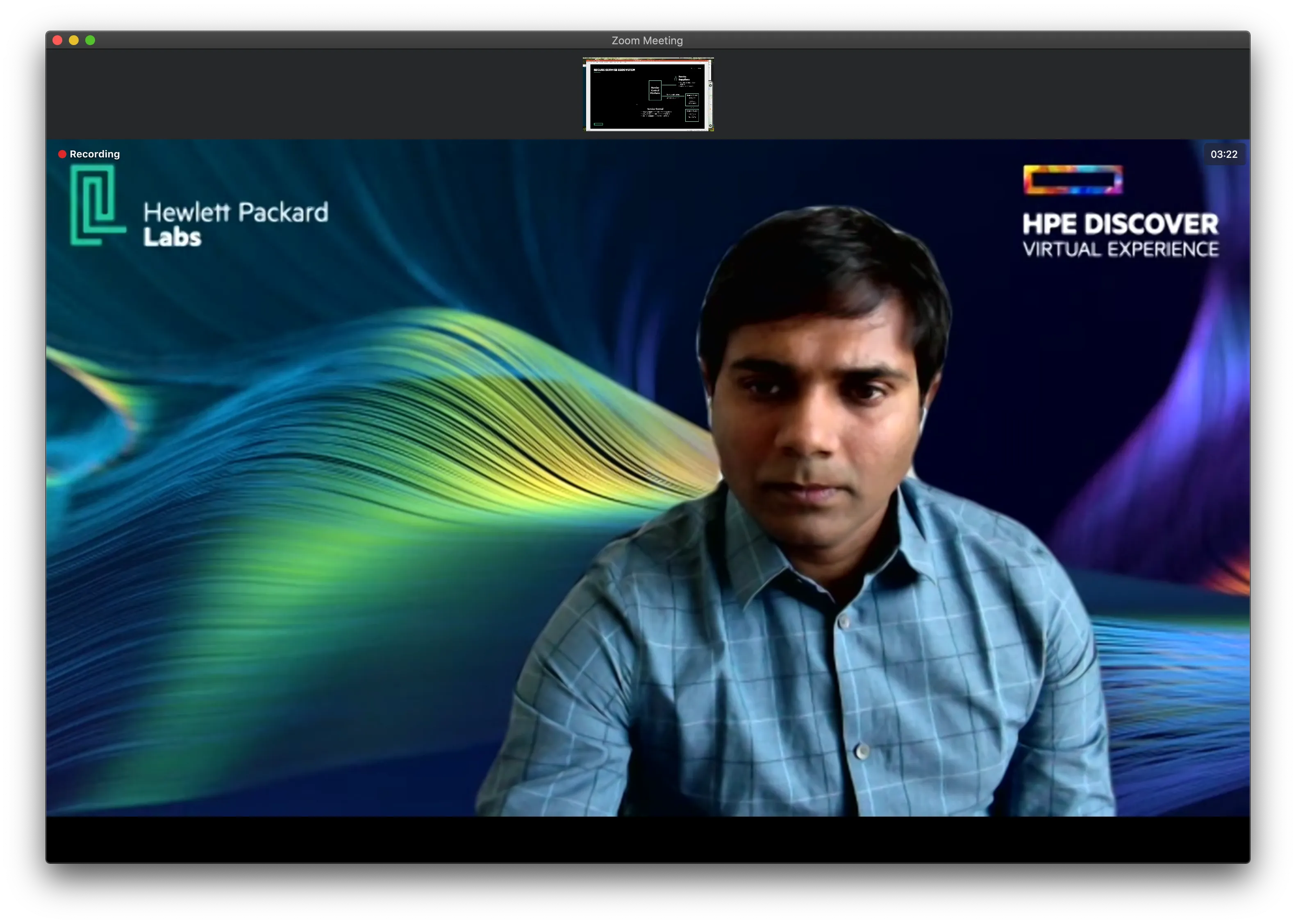The width and height of the screenshot is (1296, 924).
Task: Click the Zoom Meeting title bar text
Action: [648, 40]
